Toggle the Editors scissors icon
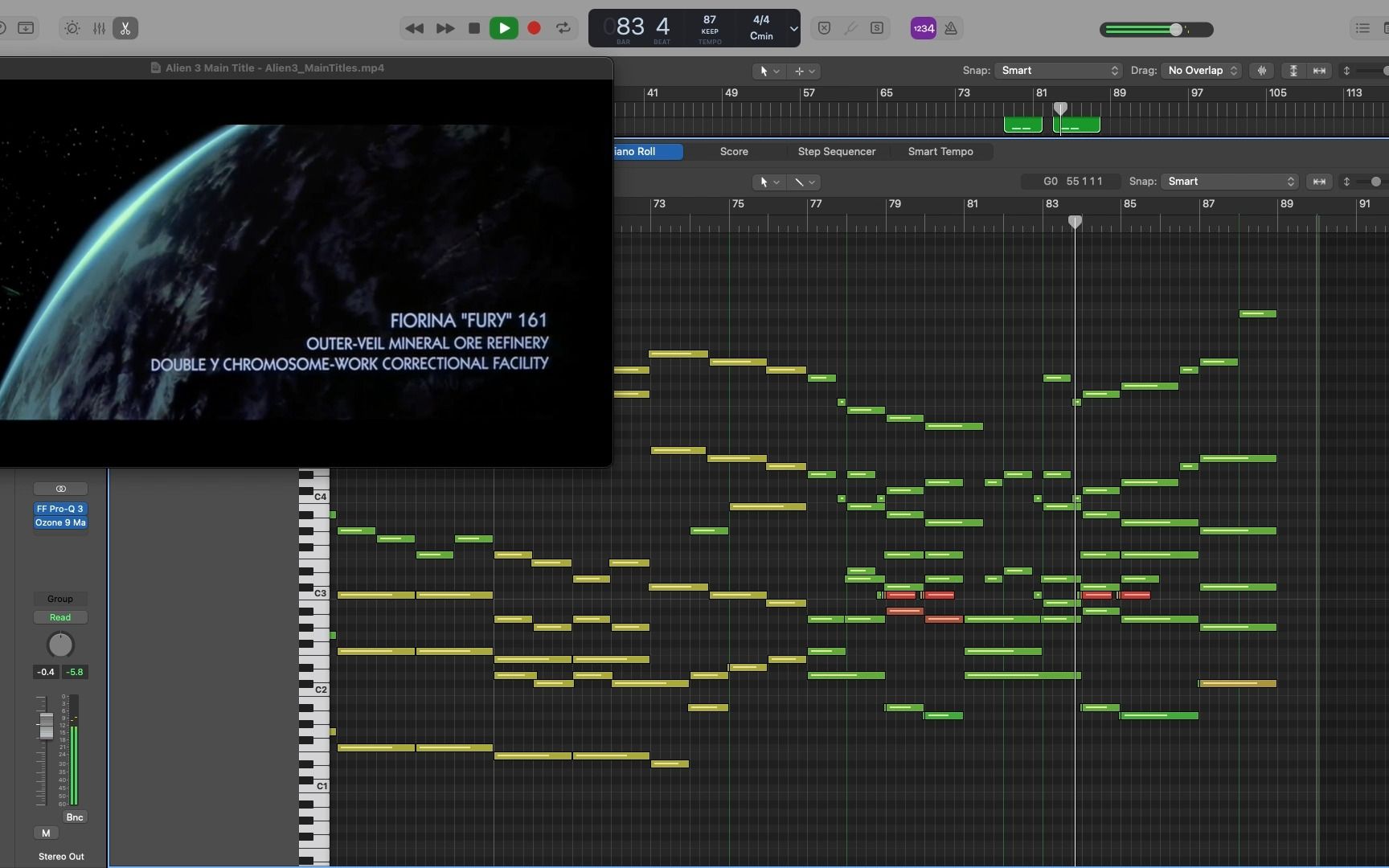The width and height of the screenshot is (1389, 868). coord(125,28)
